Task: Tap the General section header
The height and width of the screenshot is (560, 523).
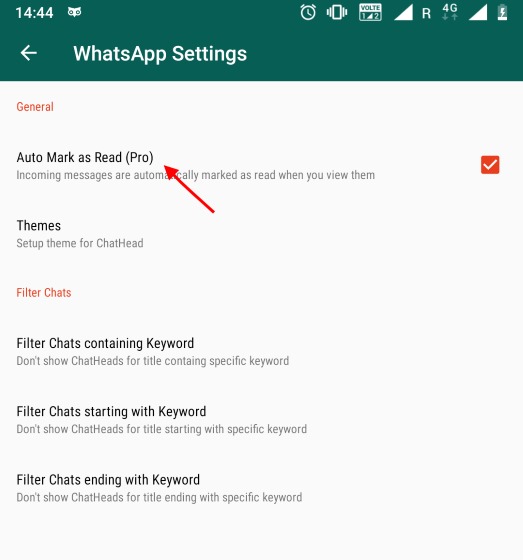Action: [x=35, y=106]
